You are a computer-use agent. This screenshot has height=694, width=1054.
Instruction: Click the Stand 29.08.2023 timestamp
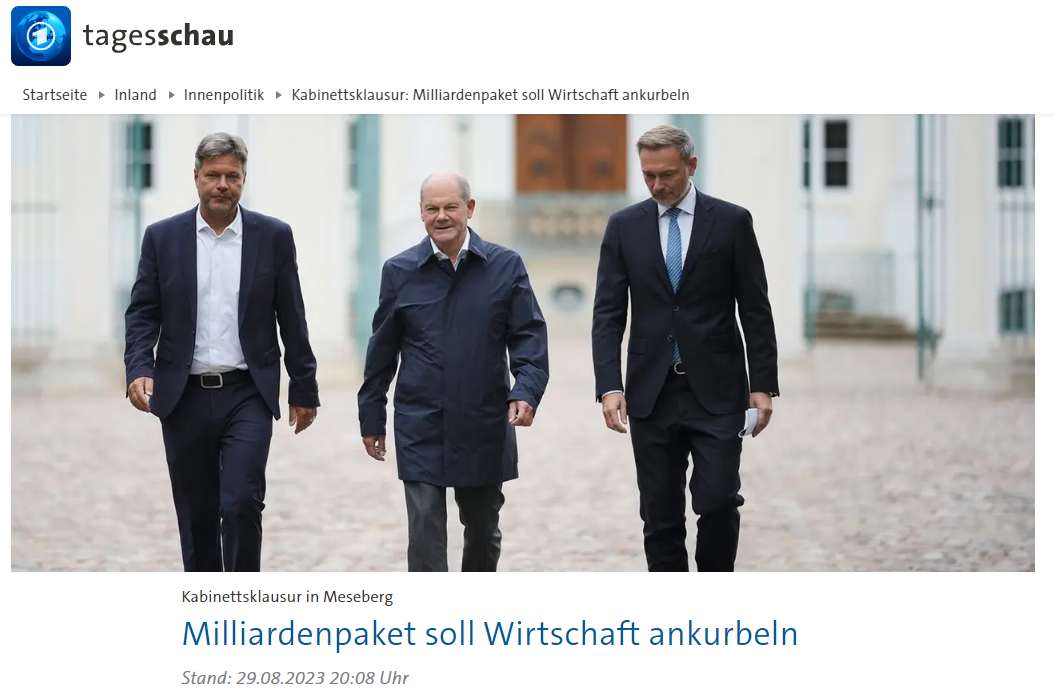[295, 678]
